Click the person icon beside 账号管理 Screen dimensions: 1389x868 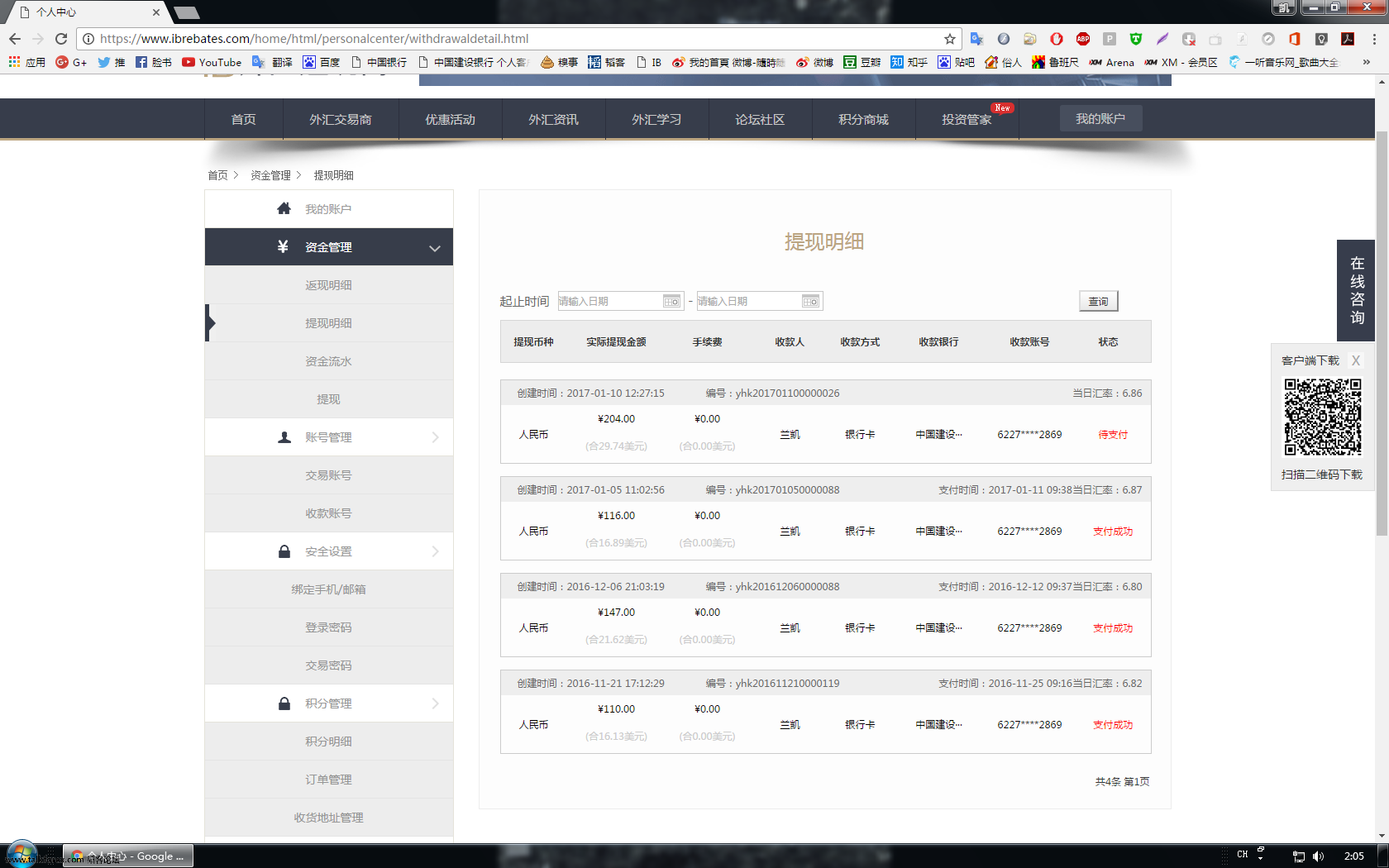click(284, 437)
